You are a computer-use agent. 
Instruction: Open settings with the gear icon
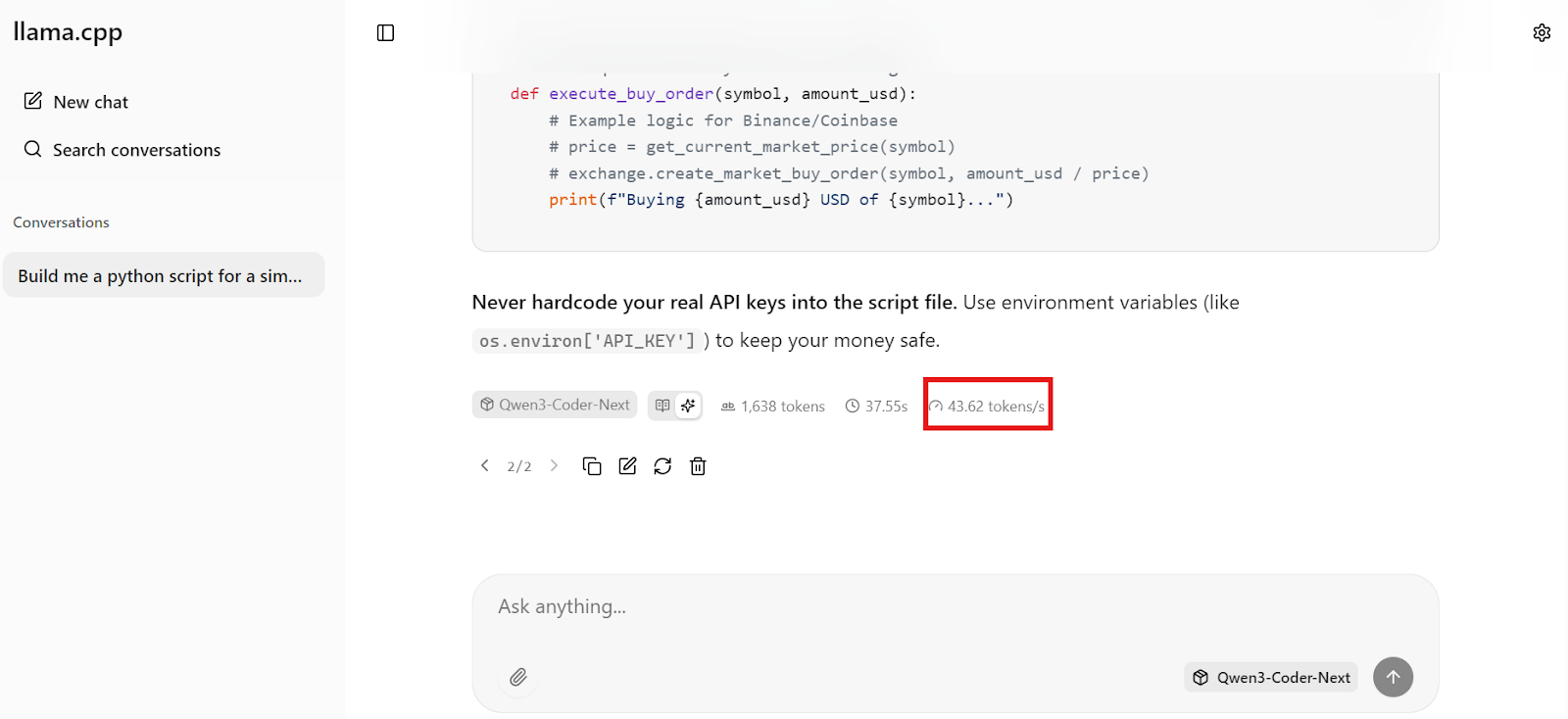tap(1542, 33)
